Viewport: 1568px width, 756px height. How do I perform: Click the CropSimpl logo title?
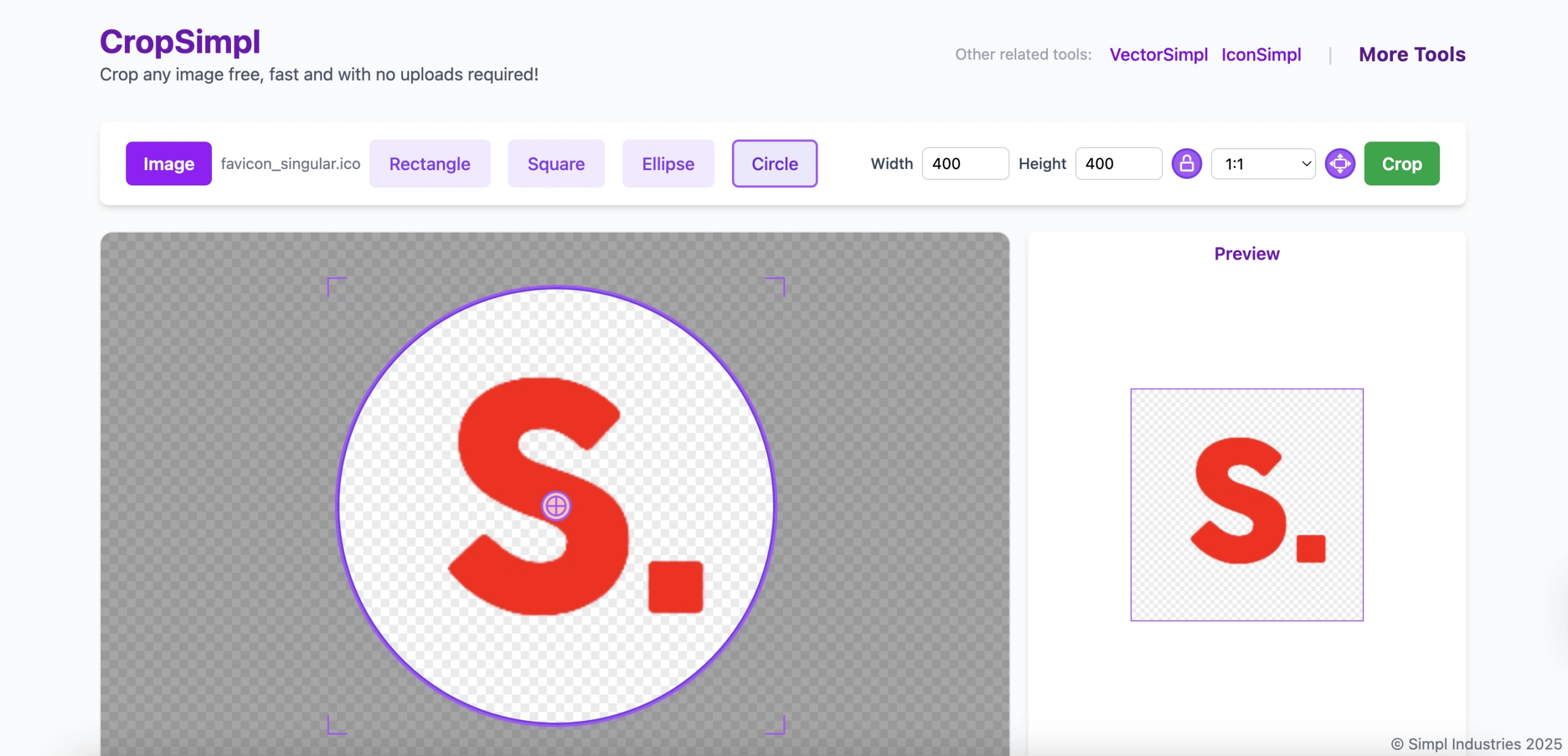point(180,42)
